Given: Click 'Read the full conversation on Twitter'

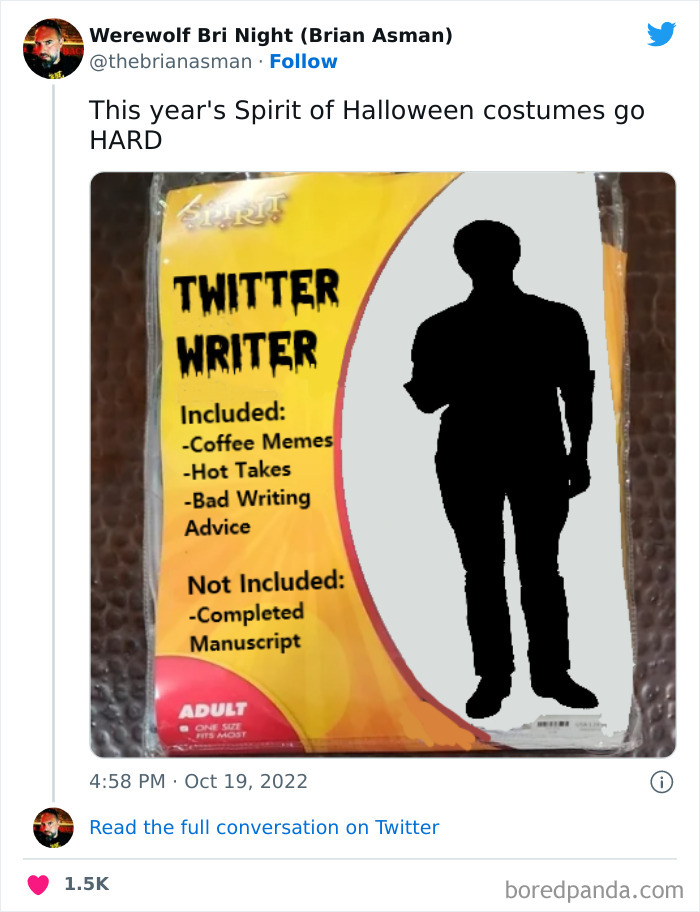Looking at the screenshot, I should (265, 827).
